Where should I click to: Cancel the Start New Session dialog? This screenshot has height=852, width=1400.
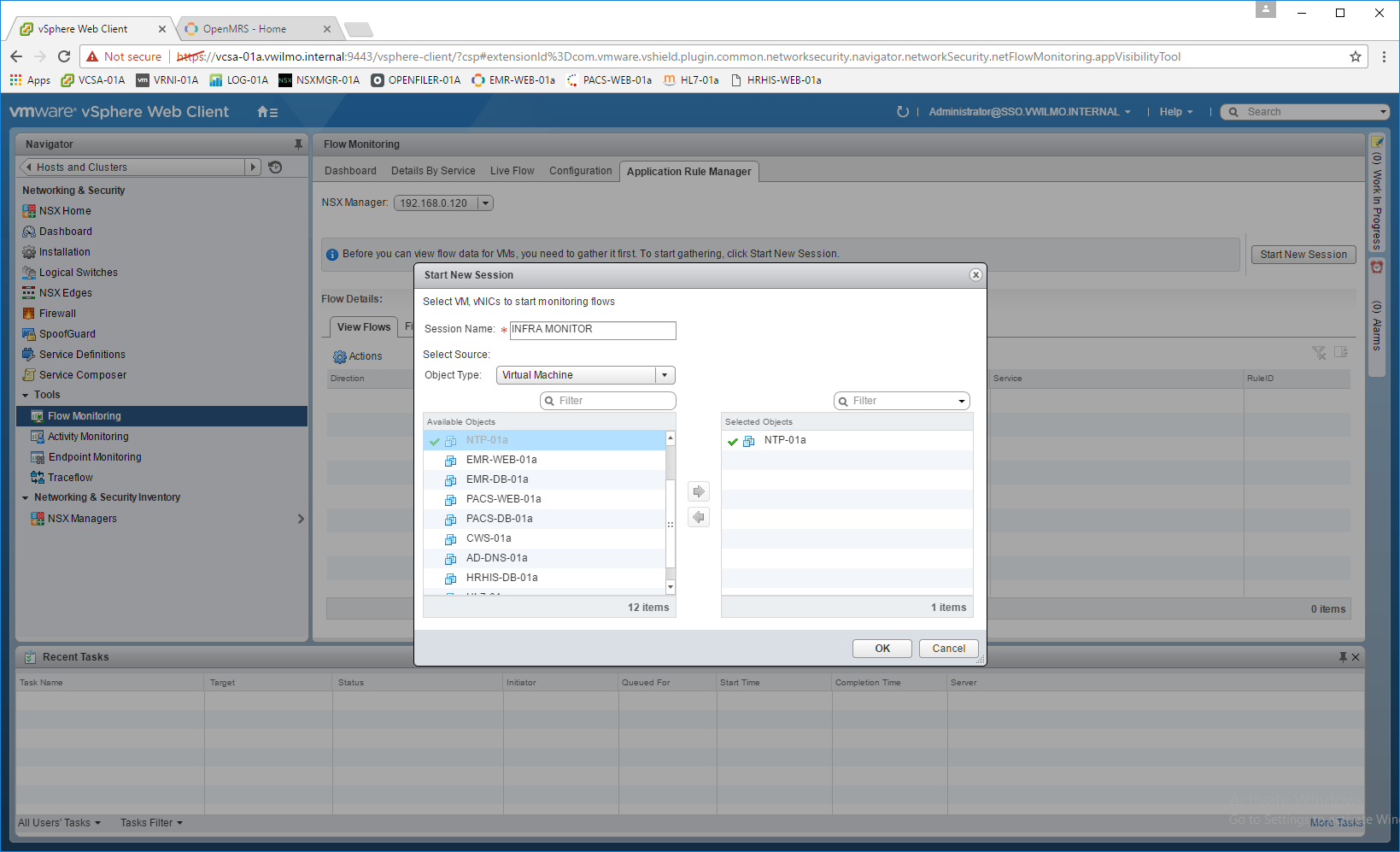pyautogui.click(x=949, y=649)
